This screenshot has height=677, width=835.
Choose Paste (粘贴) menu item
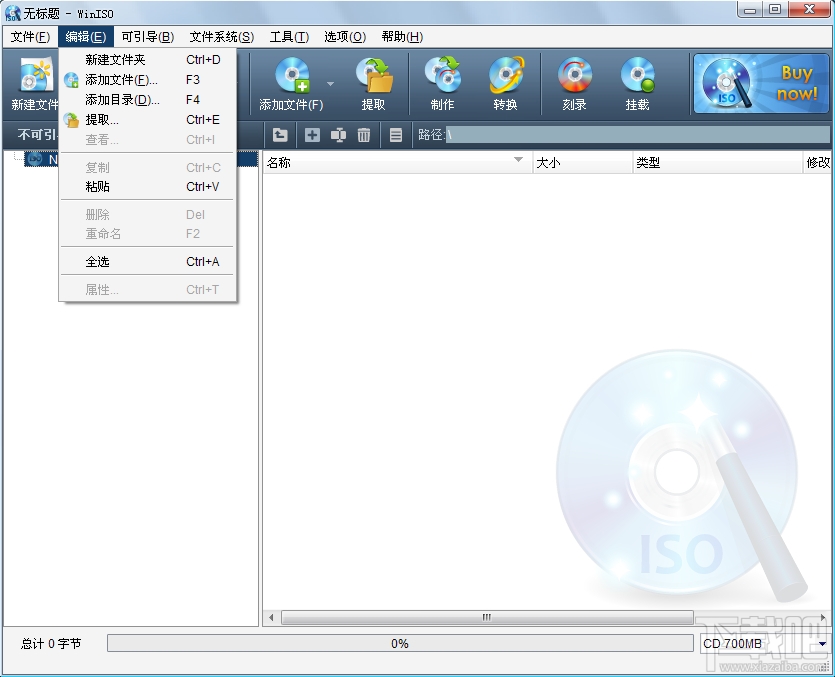(148, 186)
